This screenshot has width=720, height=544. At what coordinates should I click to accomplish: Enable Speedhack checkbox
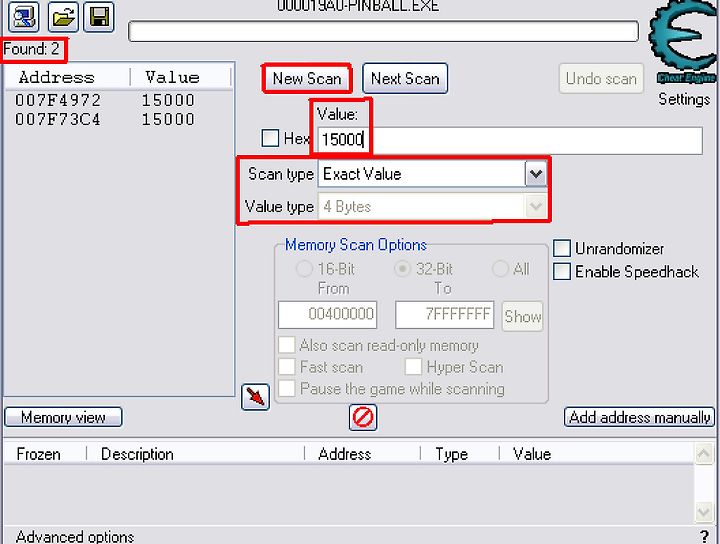(x=562, y=271)
